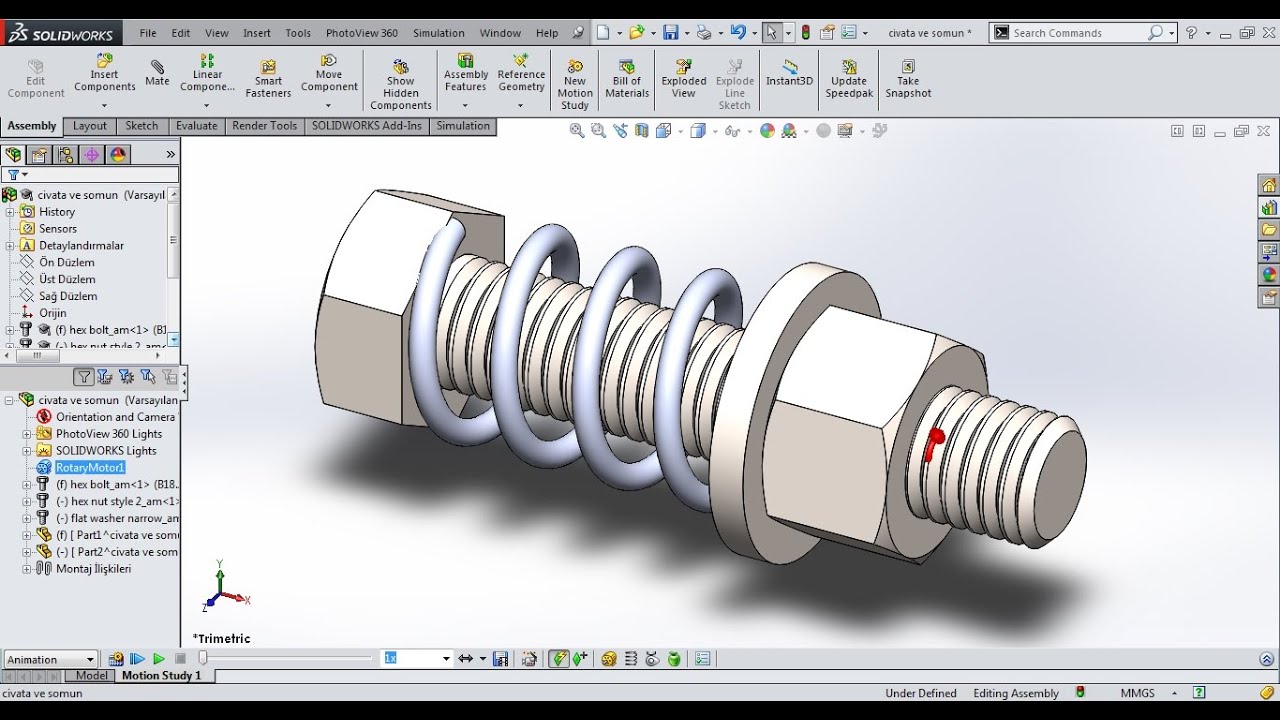Open Bill of Materials
Screen dimensions: 1280x720
pyautogui.click(x=627, y=79)
